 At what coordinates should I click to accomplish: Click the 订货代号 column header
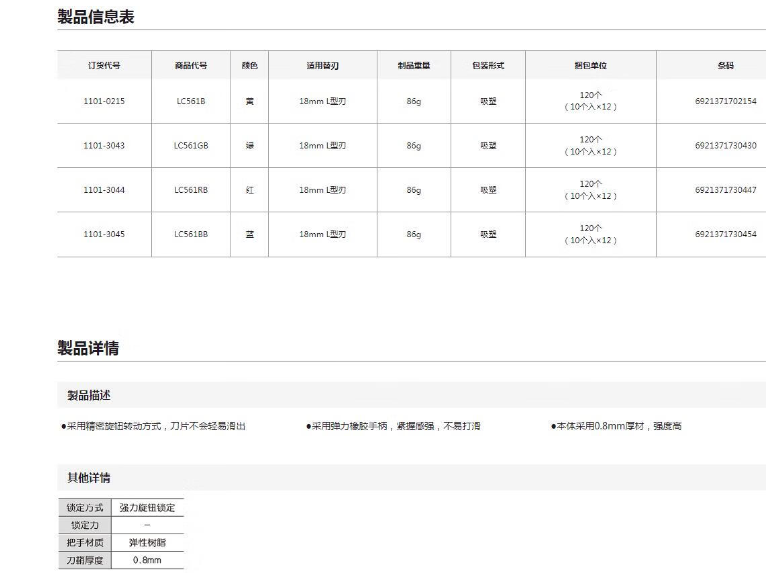click(x=103, y=65)
